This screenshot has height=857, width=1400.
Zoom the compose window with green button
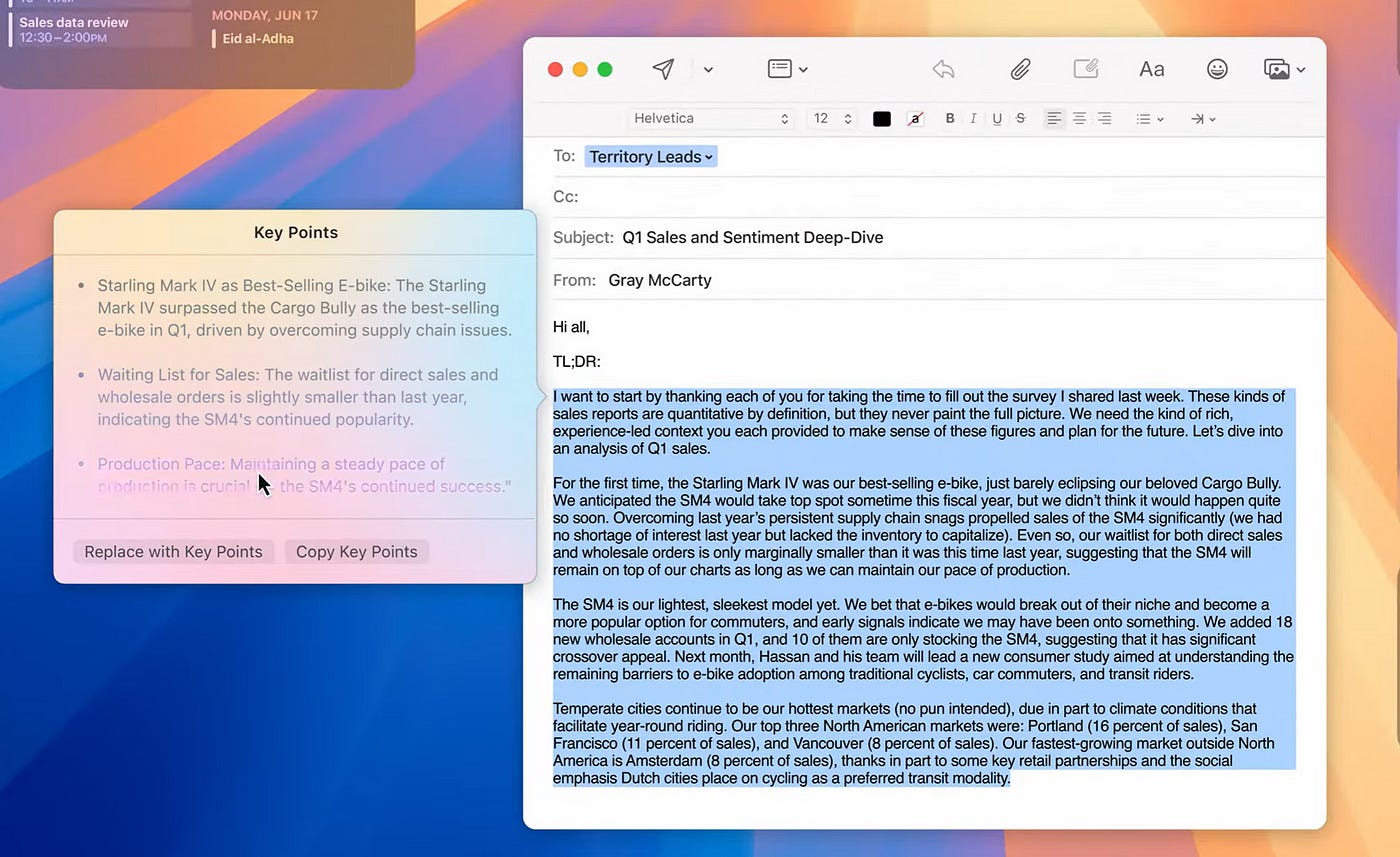click(x=605, y=69)
